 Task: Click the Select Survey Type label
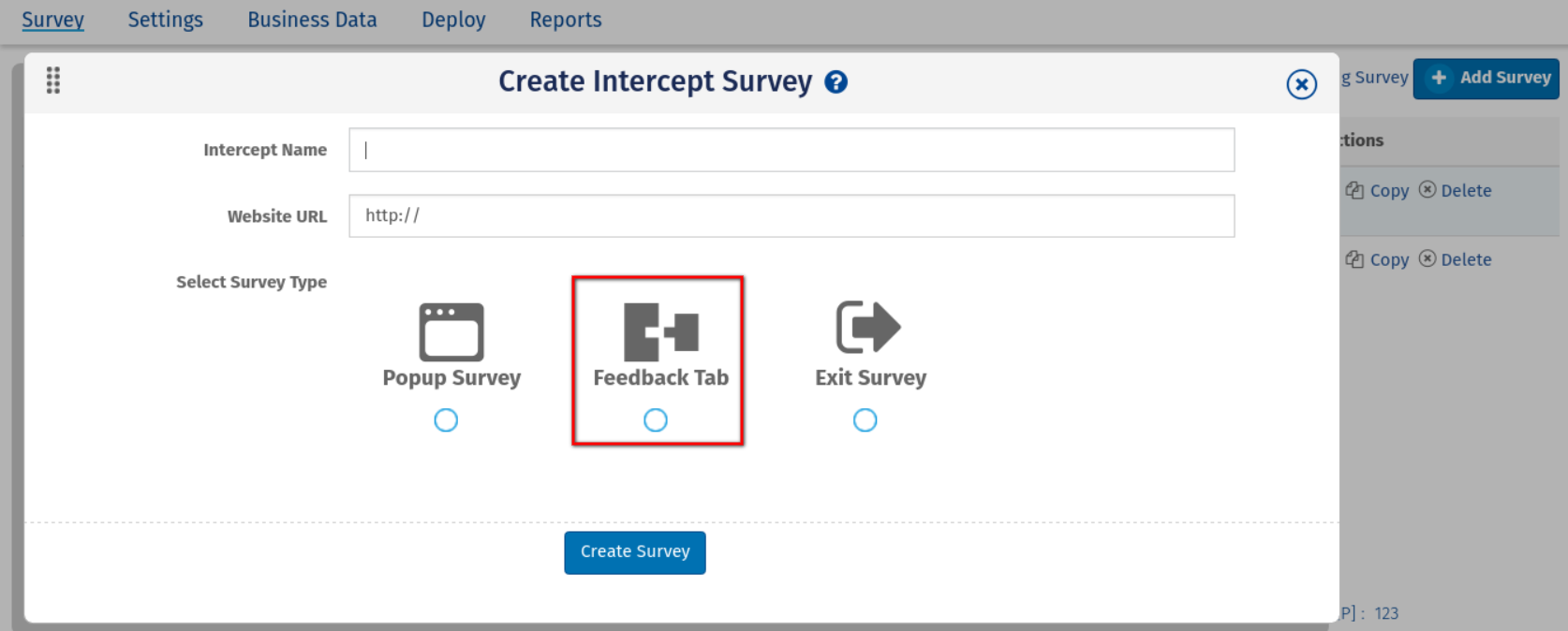(251, 282)
